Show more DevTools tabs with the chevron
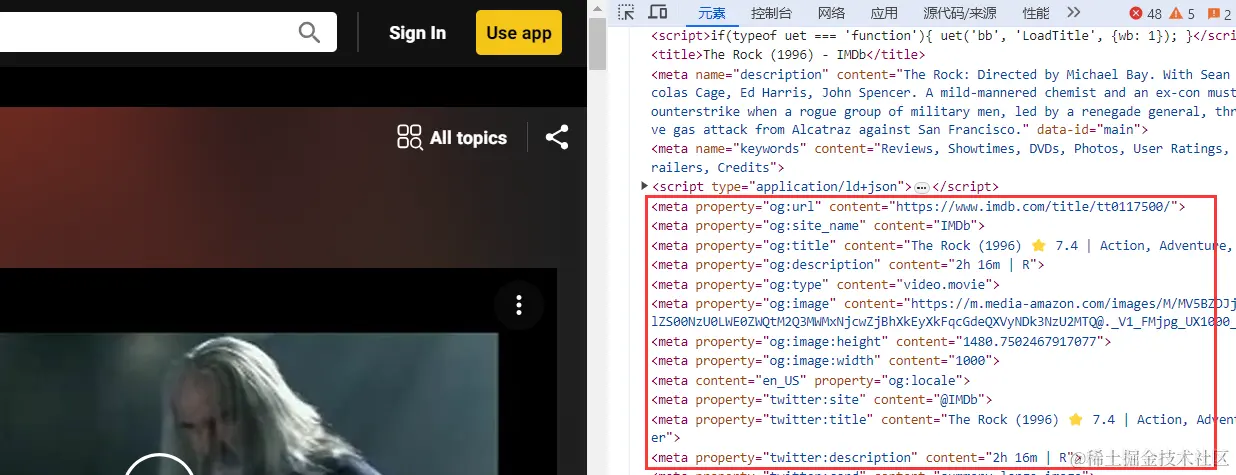This screenshot has width=1236, height=475. click(1074, 13)
